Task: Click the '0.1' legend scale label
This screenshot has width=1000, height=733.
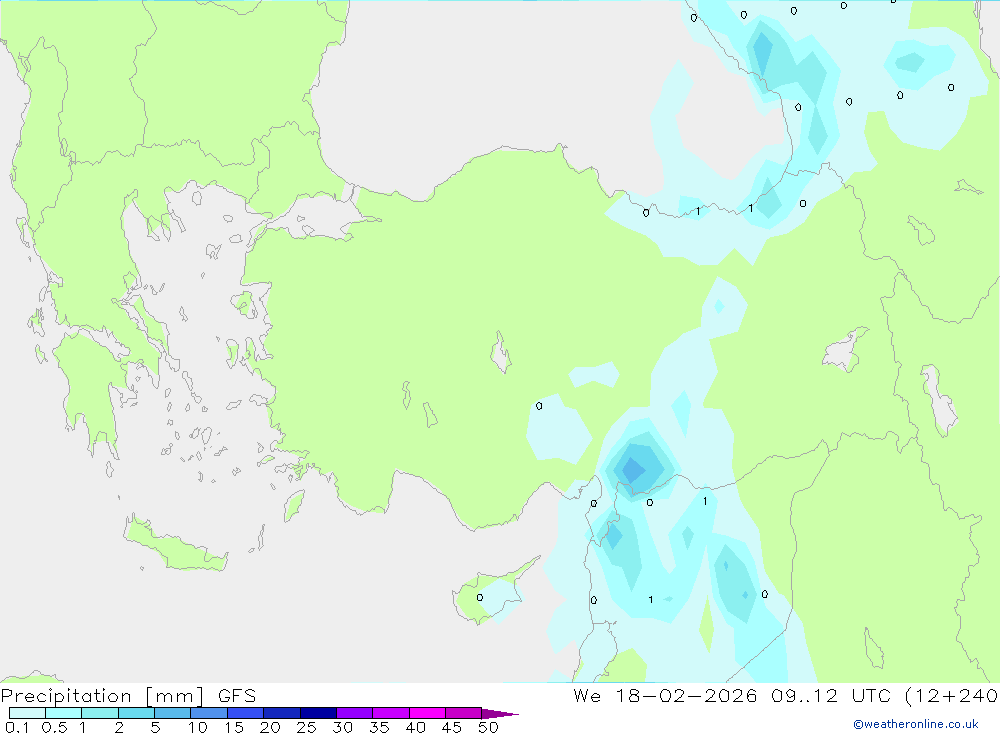Action: tap(17, 727)
